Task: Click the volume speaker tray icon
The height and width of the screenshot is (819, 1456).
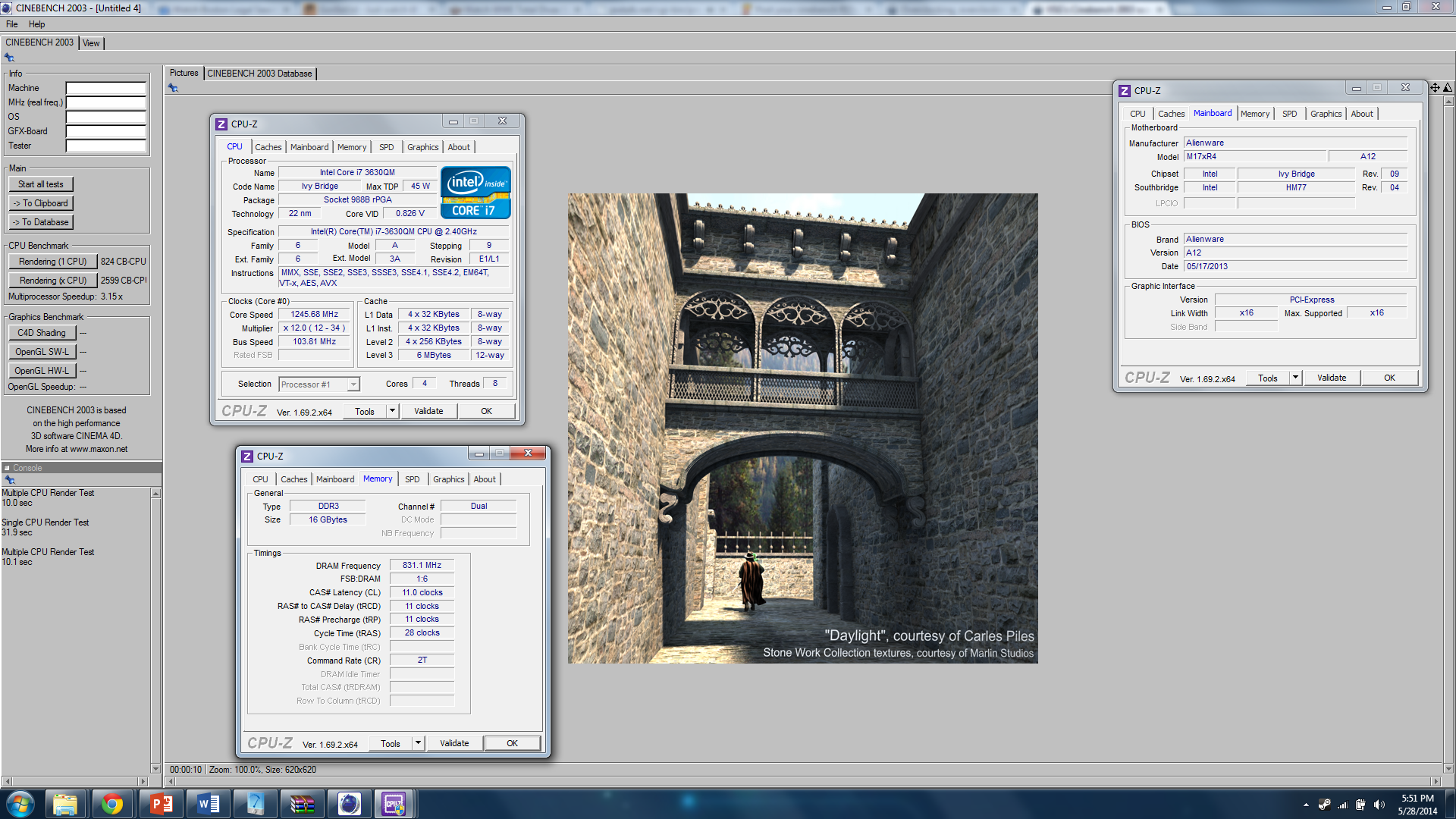Action: [1379, 805]
